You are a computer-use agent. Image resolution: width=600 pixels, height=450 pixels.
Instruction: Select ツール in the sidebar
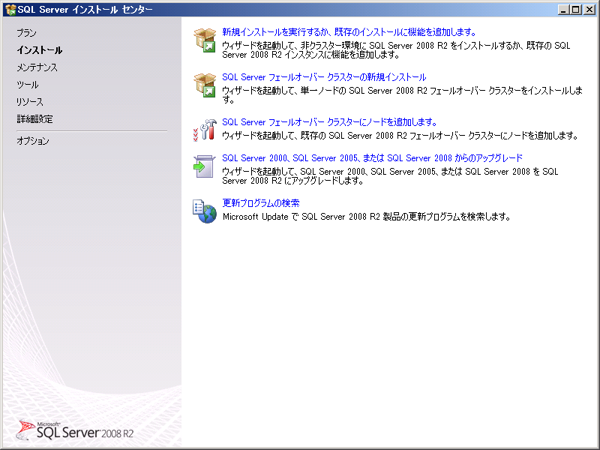point(28,85)
